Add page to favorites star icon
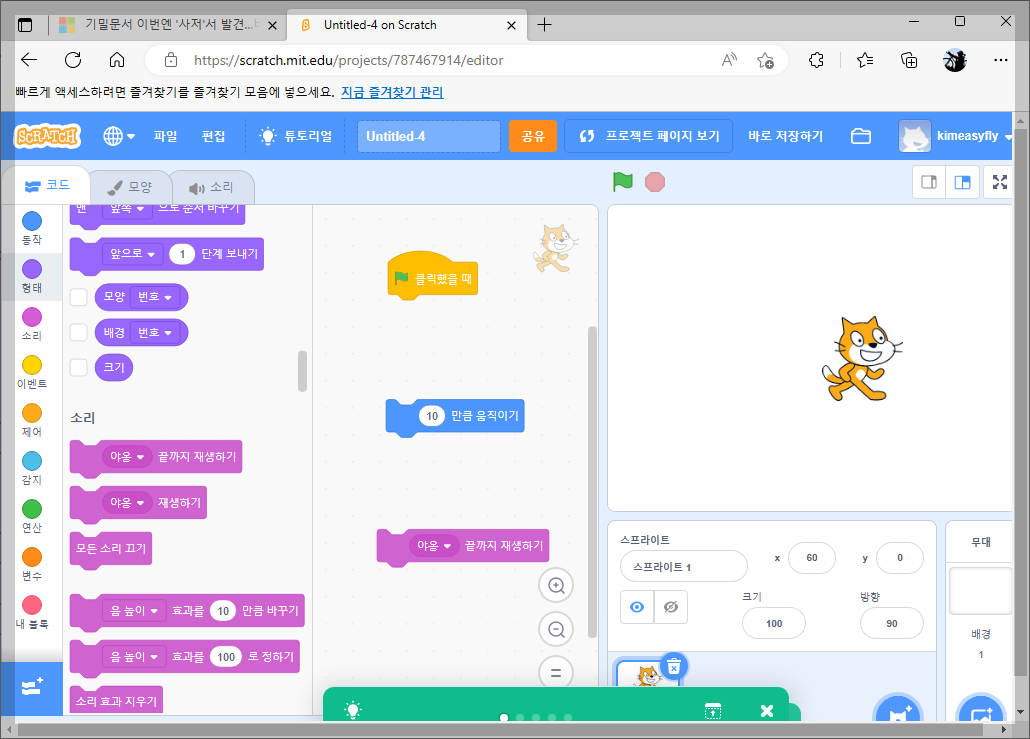The height and width of the screenshot is (739, 1030). tap(765, 60)
